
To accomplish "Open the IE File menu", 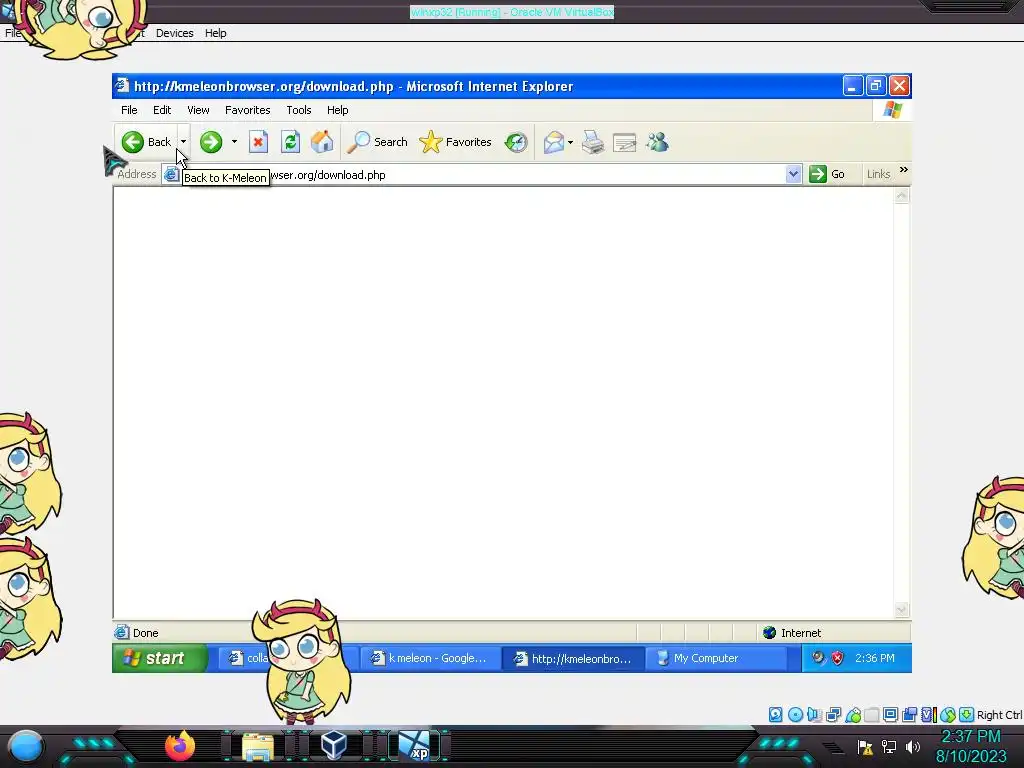I will (129, 110).
